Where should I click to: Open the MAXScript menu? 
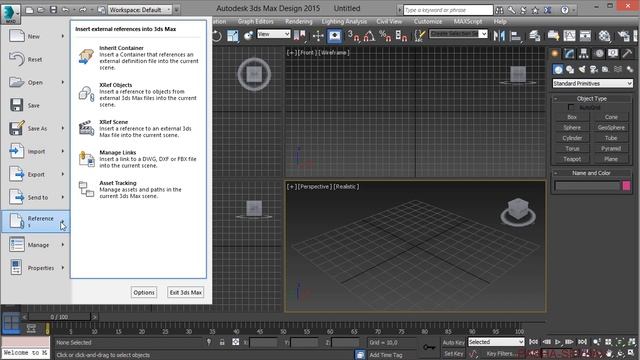pos(468,21)
